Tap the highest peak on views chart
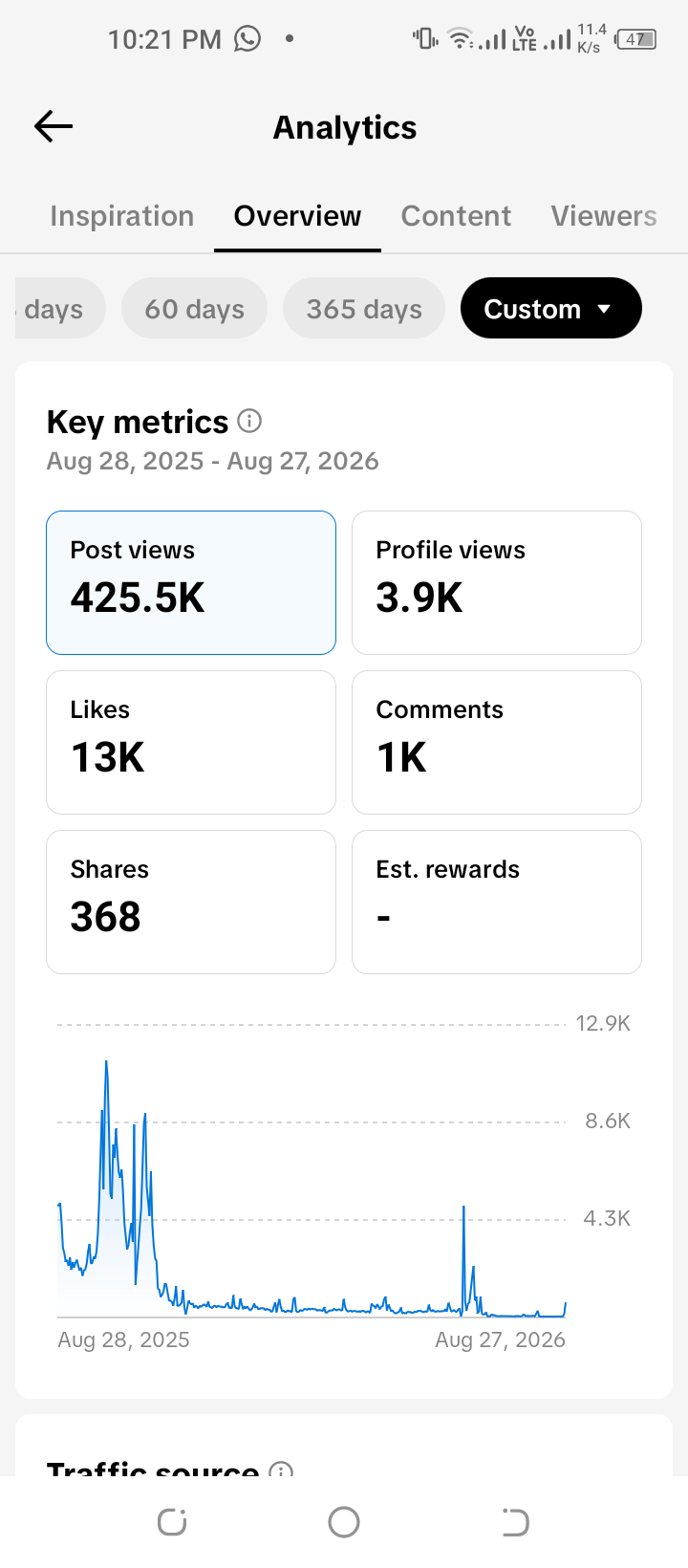688x1568 pixels. [106, 1061]
